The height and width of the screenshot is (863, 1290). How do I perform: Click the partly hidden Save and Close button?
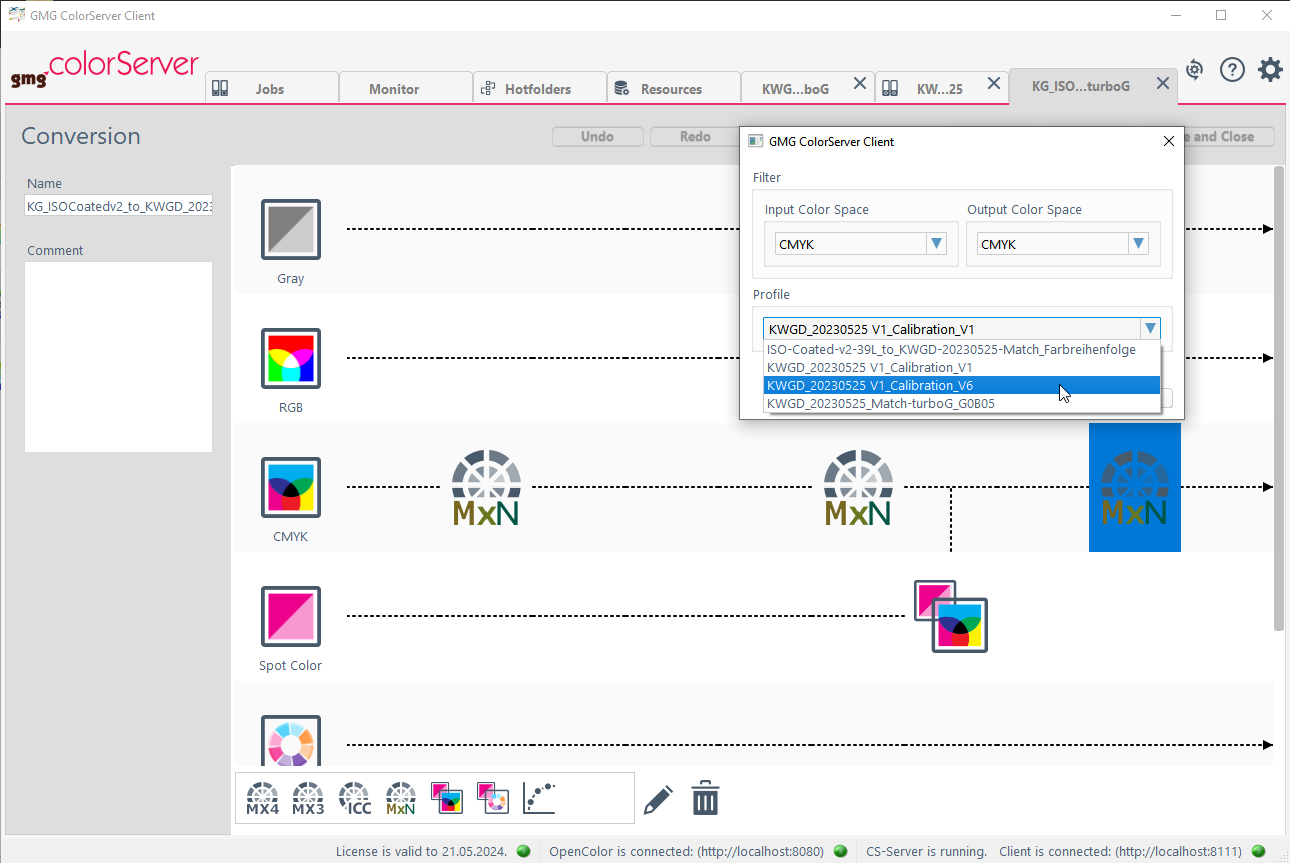click(1229, 137)
